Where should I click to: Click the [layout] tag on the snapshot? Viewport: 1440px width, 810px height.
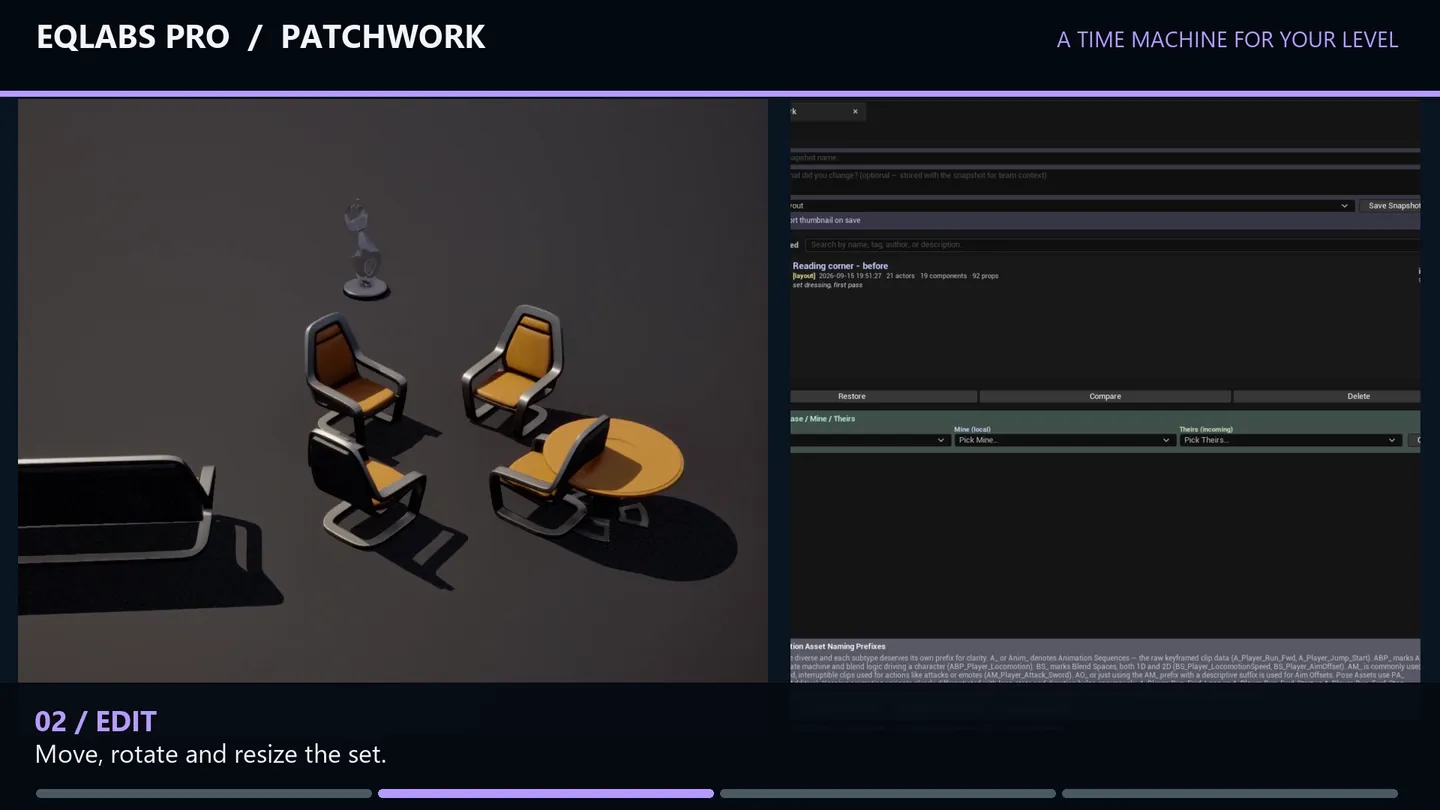tap(804, 276)
